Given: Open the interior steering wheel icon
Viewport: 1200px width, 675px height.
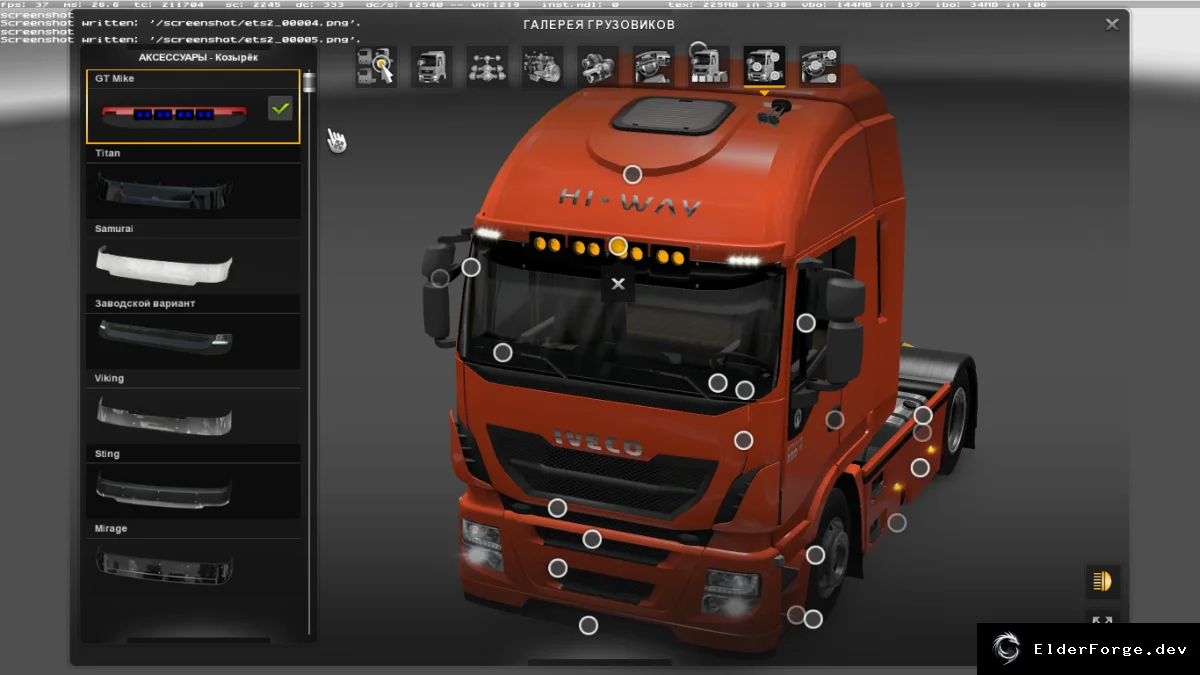Looking at the screenshot, I should (x=653, y=67).
